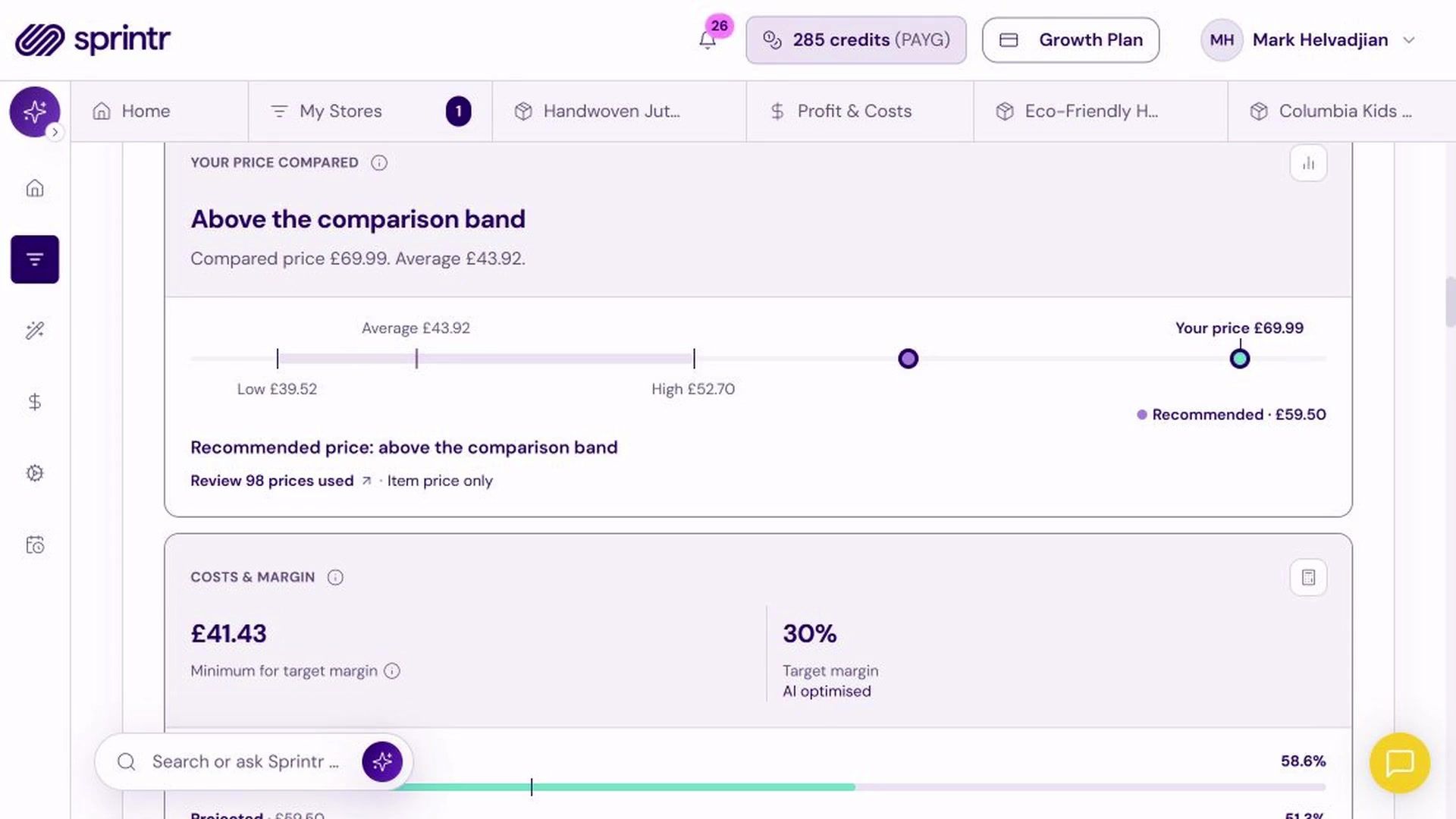
Task: Switch to the Home tab
Action: (159, 111)
